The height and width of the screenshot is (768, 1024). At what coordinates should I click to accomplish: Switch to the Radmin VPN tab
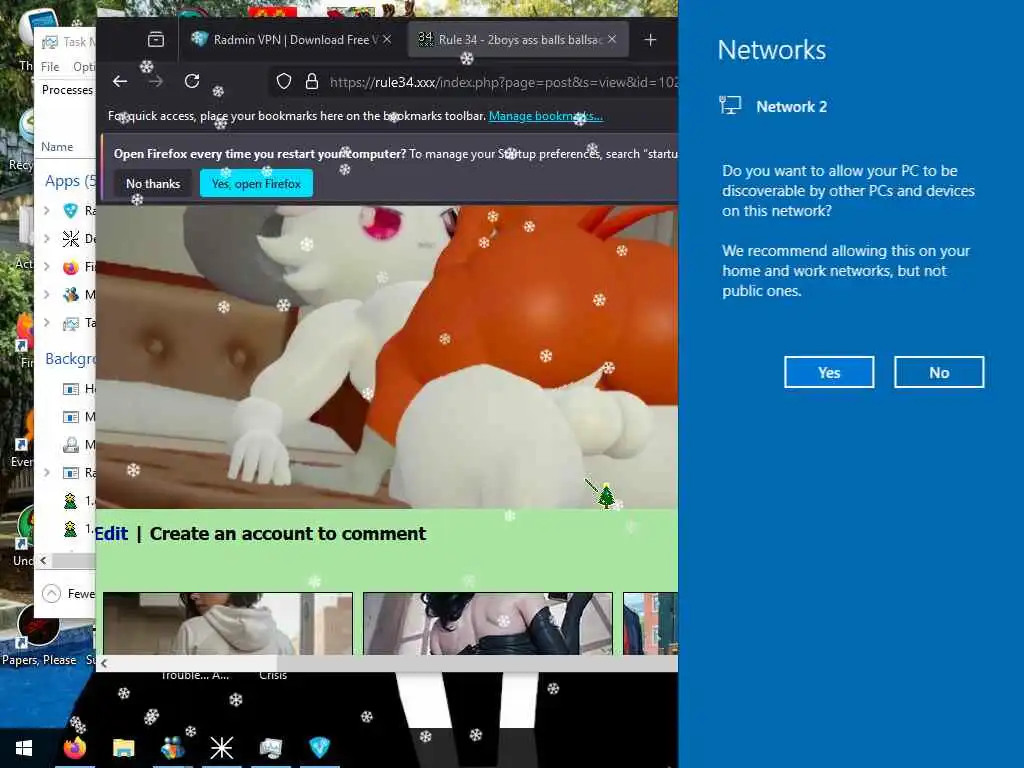coord(292,40)
